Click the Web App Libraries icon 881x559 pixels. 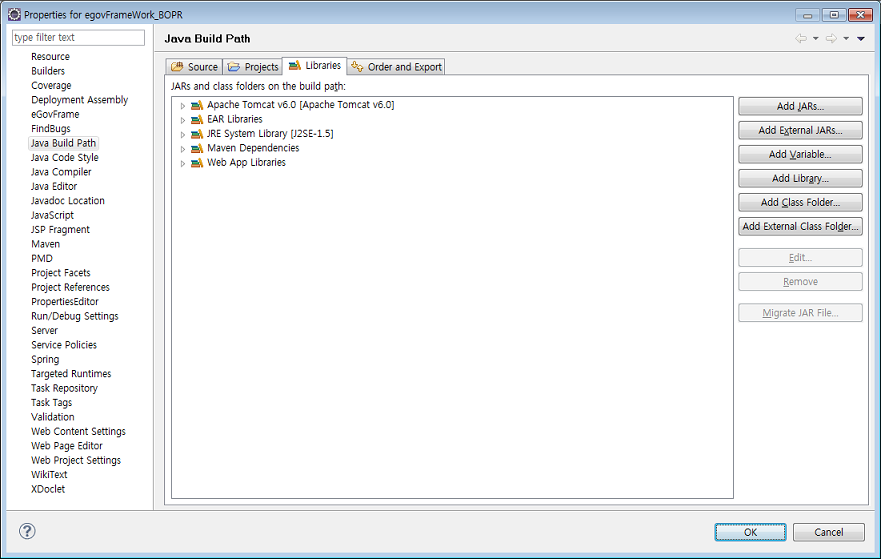coord(197,163)
